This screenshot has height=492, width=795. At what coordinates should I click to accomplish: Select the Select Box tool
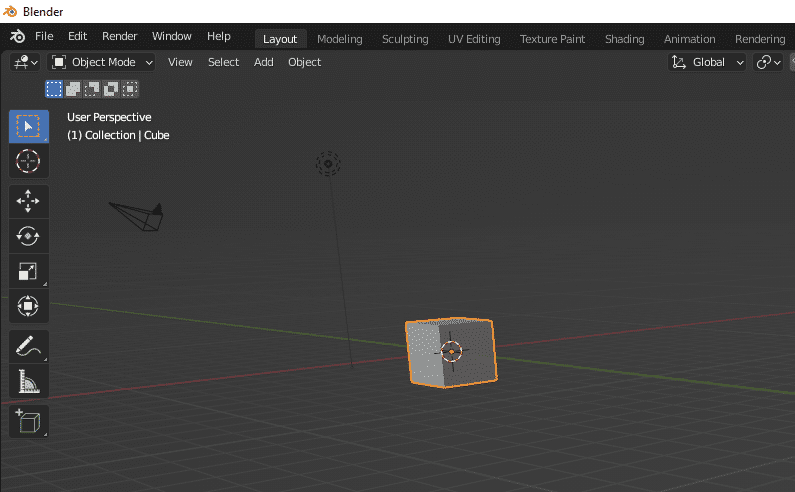pos(28,127)
